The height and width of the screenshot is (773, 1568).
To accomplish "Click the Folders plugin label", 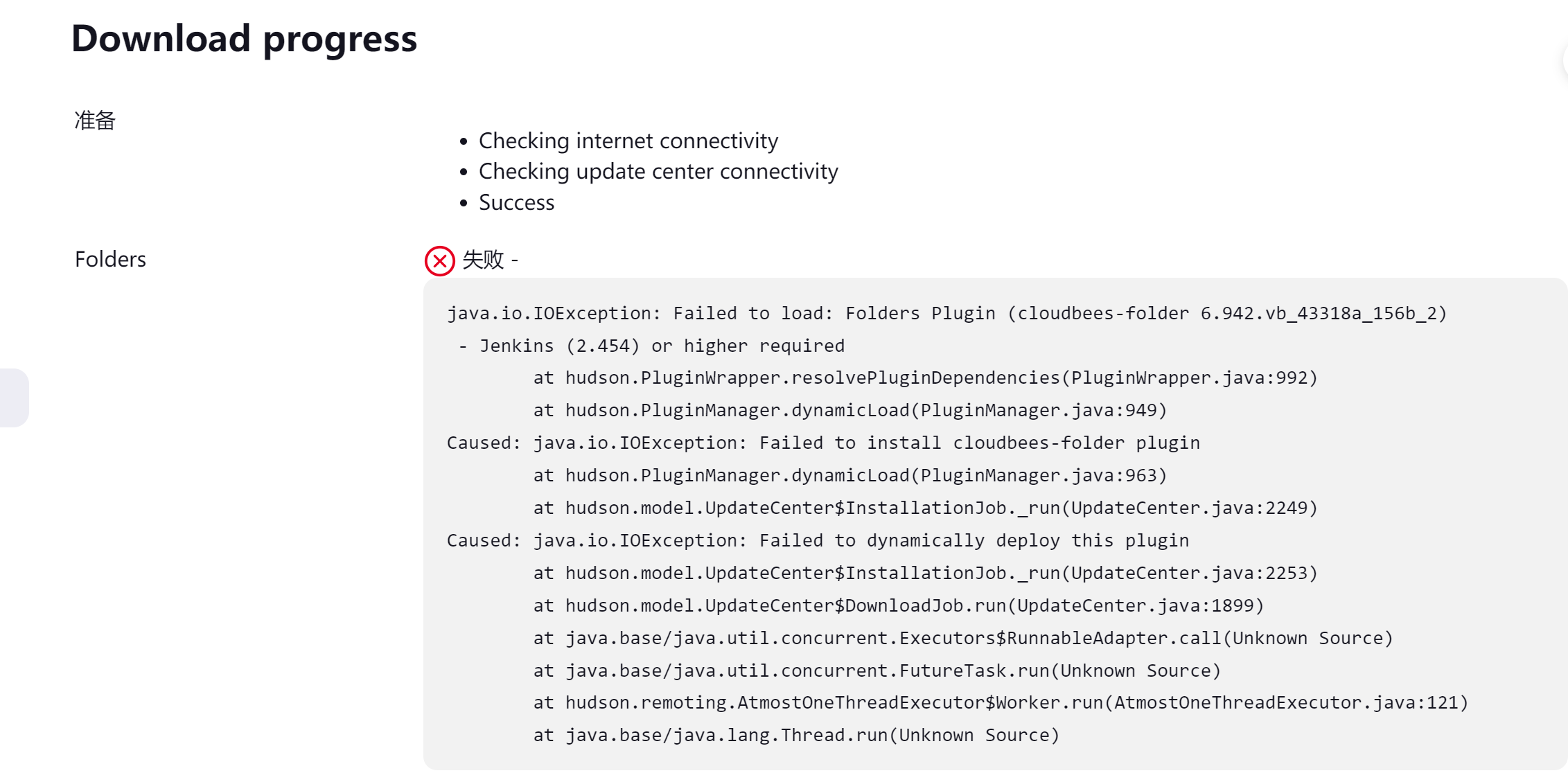I will (110, 259).
